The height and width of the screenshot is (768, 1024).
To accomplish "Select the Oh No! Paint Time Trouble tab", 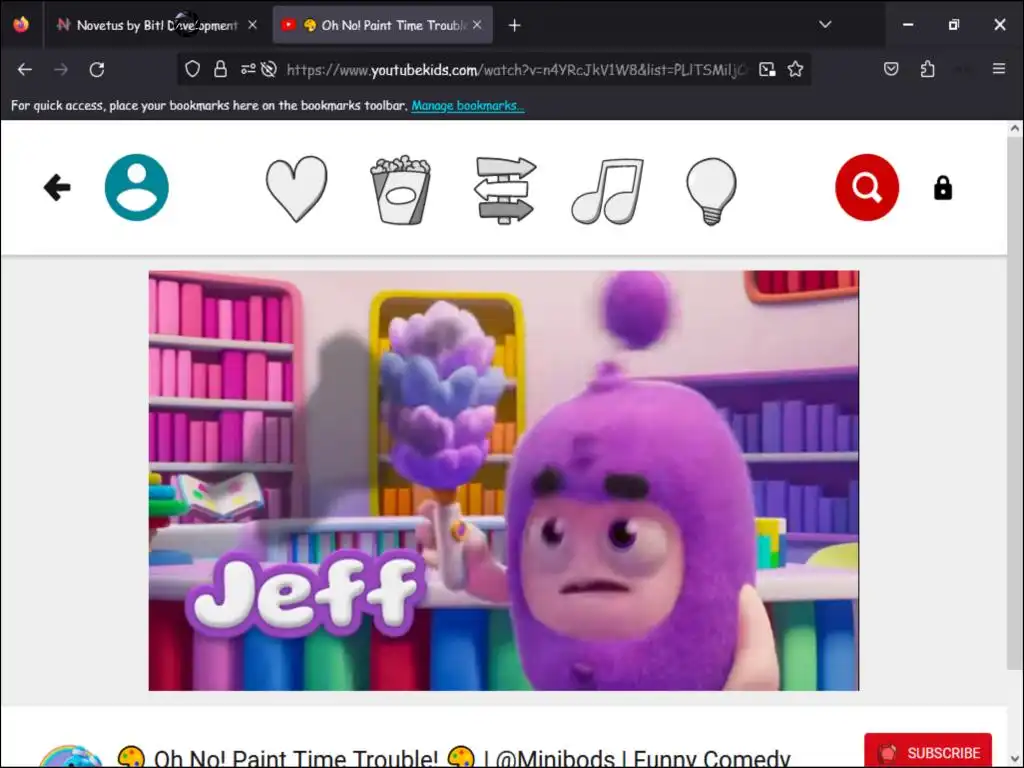I will (x=382, y=25).
